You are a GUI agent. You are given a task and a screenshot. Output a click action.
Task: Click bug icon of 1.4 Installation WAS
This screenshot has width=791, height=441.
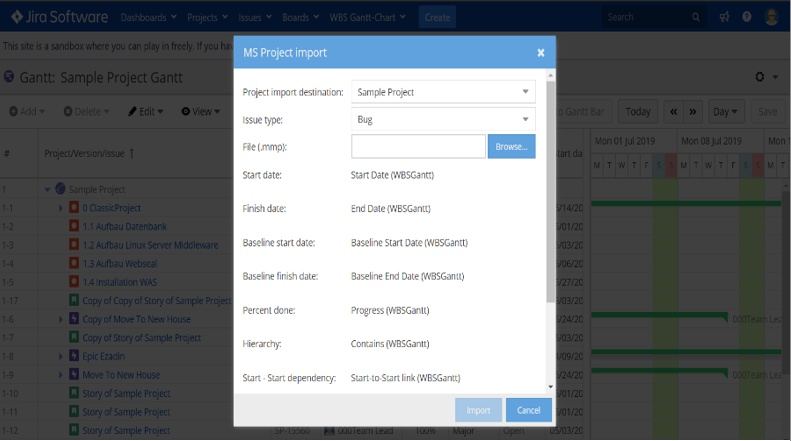pos(74,282)
